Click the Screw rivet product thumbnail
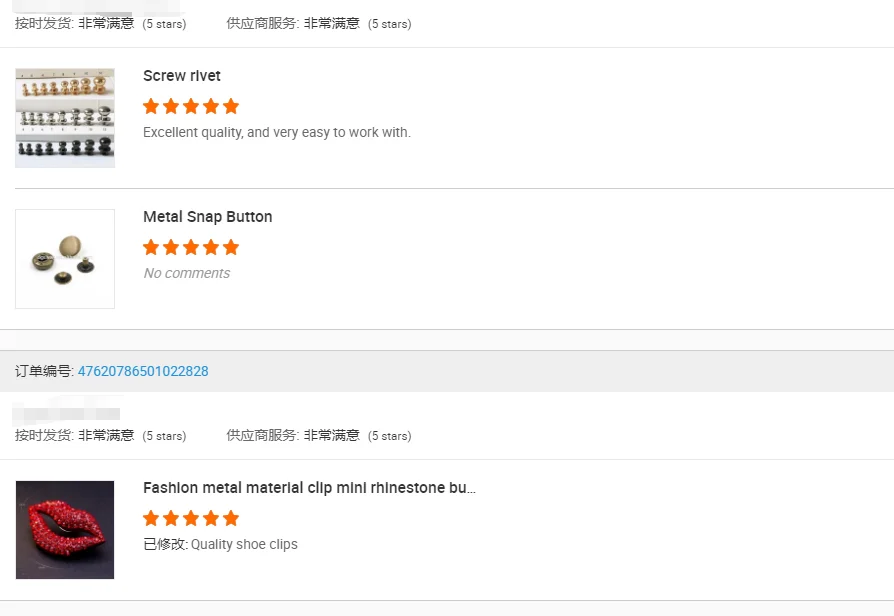The image size is (894, 616). click(65, 118)
